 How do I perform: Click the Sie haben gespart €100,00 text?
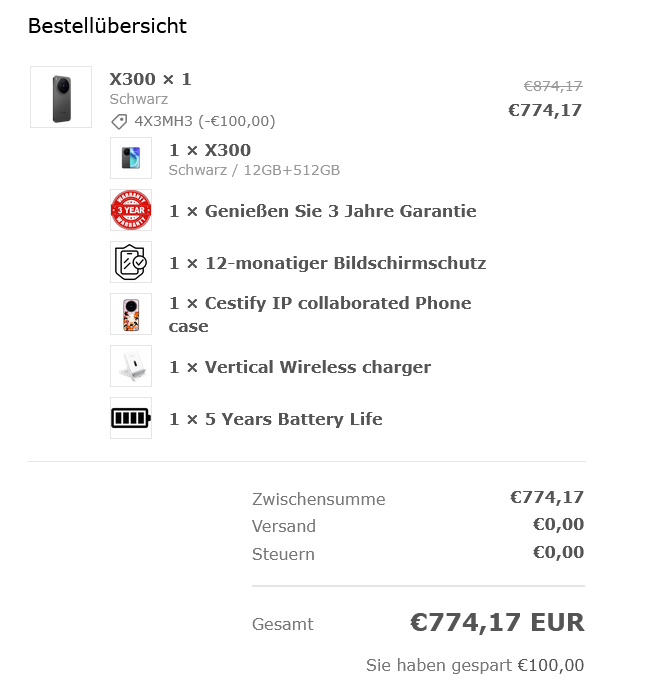tap(475, 665)
